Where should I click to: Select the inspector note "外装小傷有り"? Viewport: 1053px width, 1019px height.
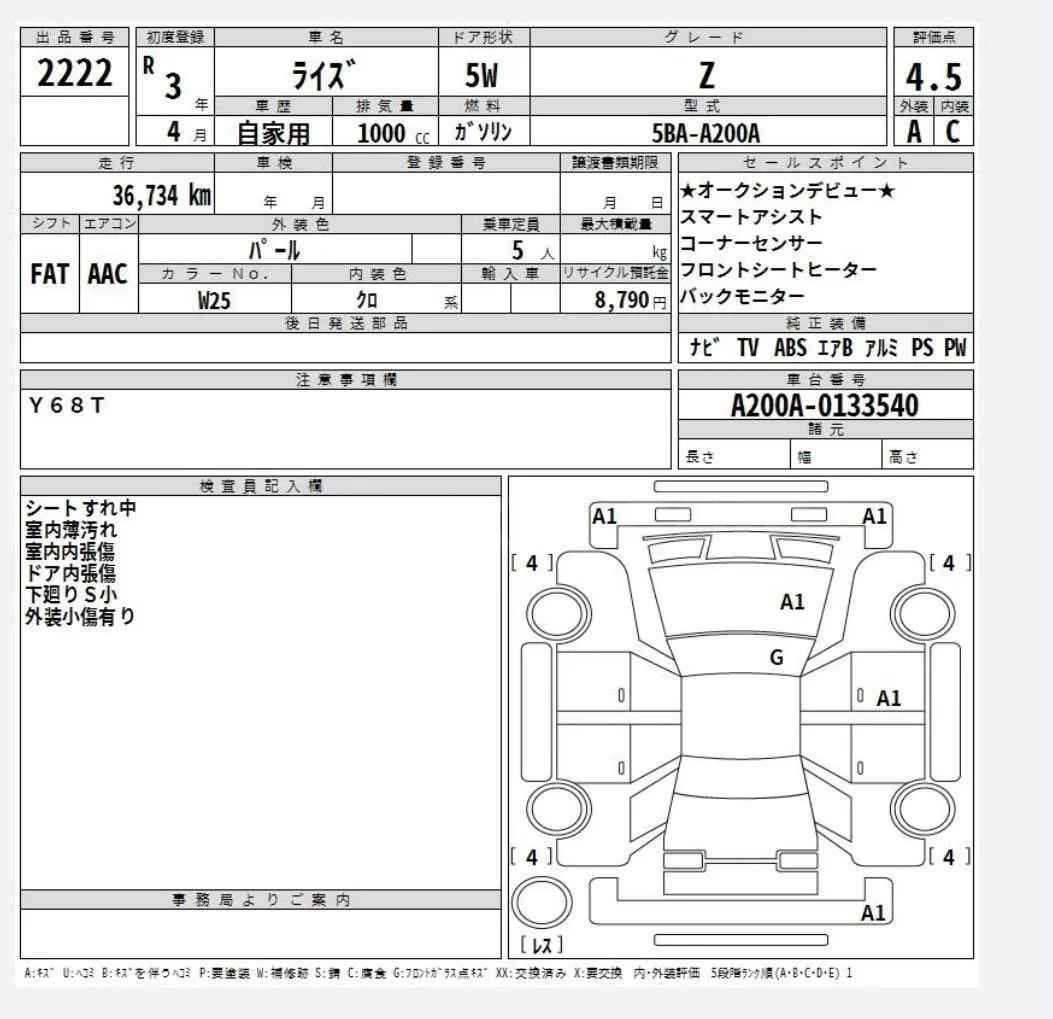(x=81, y=615)
